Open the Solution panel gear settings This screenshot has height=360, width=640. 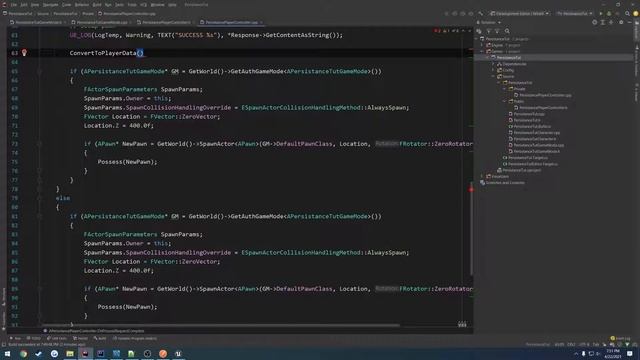tap(621, 22)
